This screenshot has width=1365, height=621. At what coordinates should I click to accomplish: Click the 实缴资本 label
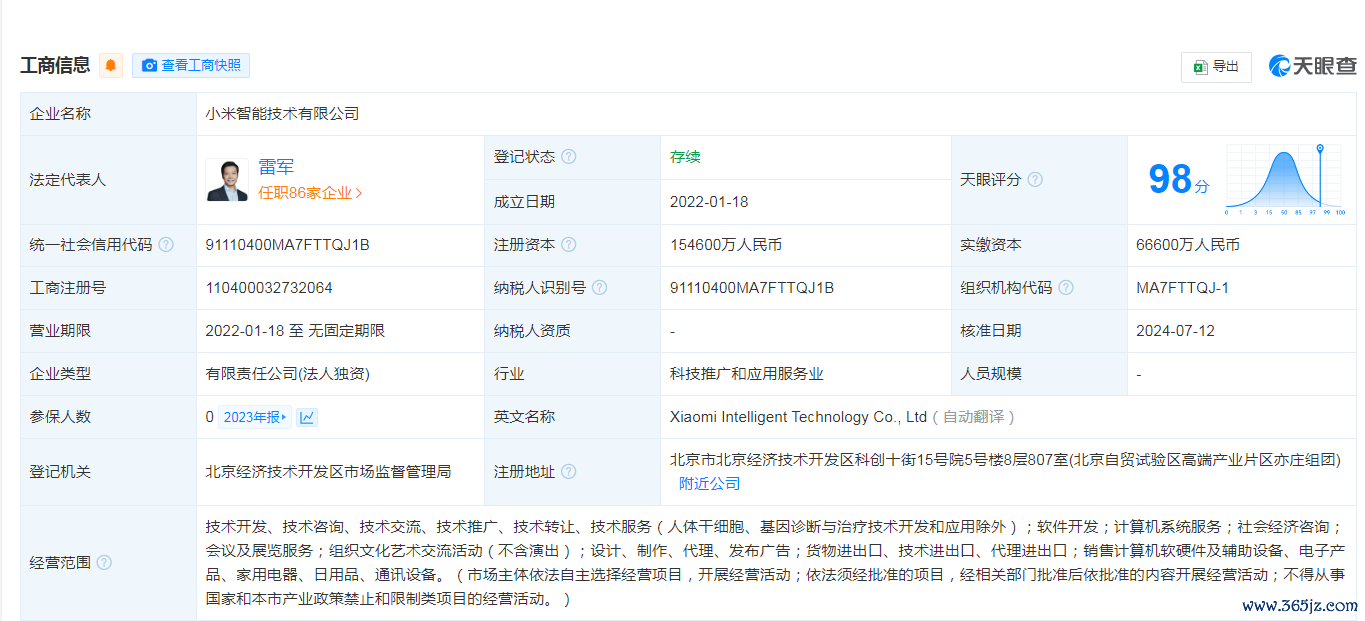[991, 245]
